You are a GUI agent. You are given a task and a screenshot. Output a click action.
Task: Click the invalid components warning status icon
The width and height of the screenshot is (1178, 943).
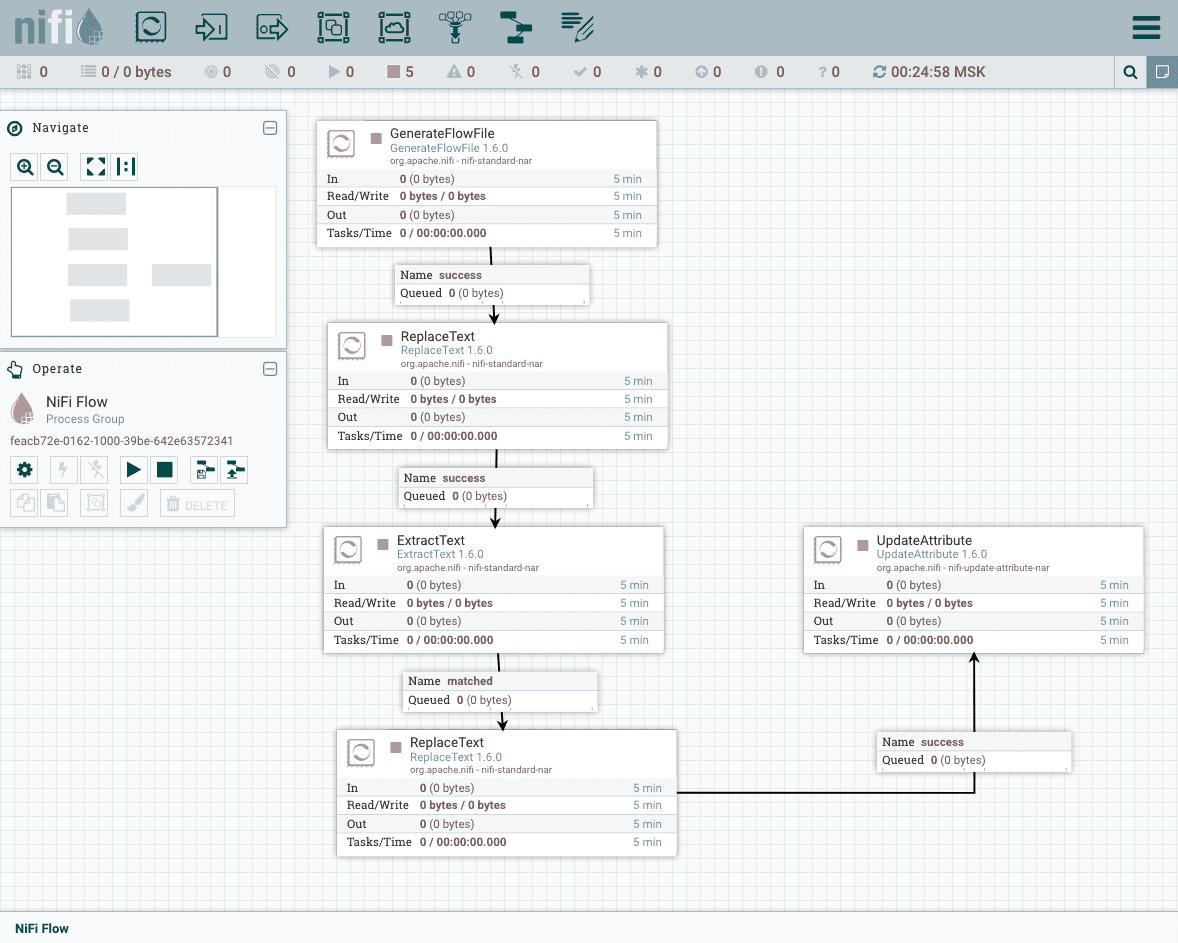[x=454, y=72]
